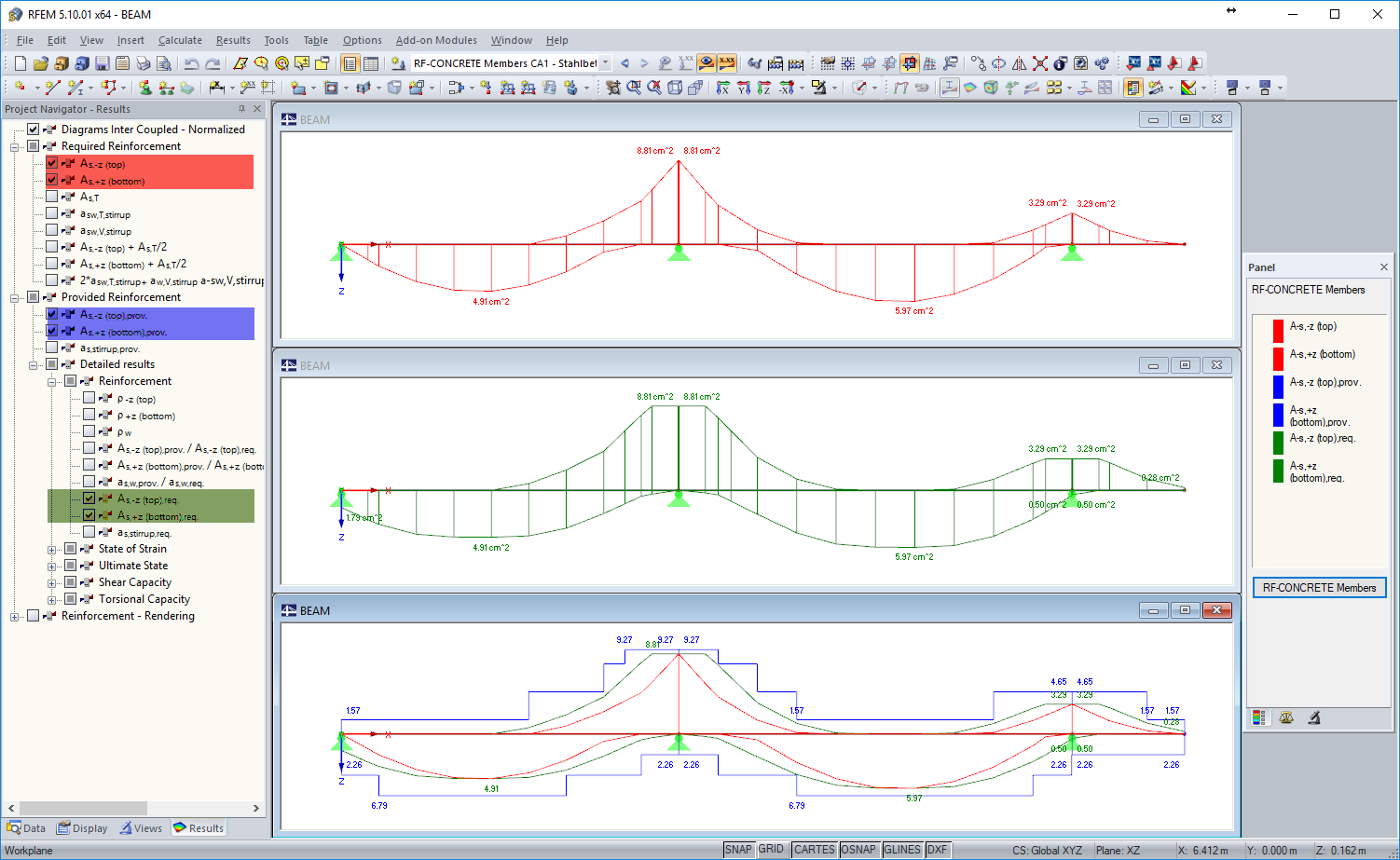The width and height of the screenshot is (1400, 860).
Task: Uncheck As,+z (bottom),req. checkbox
Action: click(x=89, y=515)
